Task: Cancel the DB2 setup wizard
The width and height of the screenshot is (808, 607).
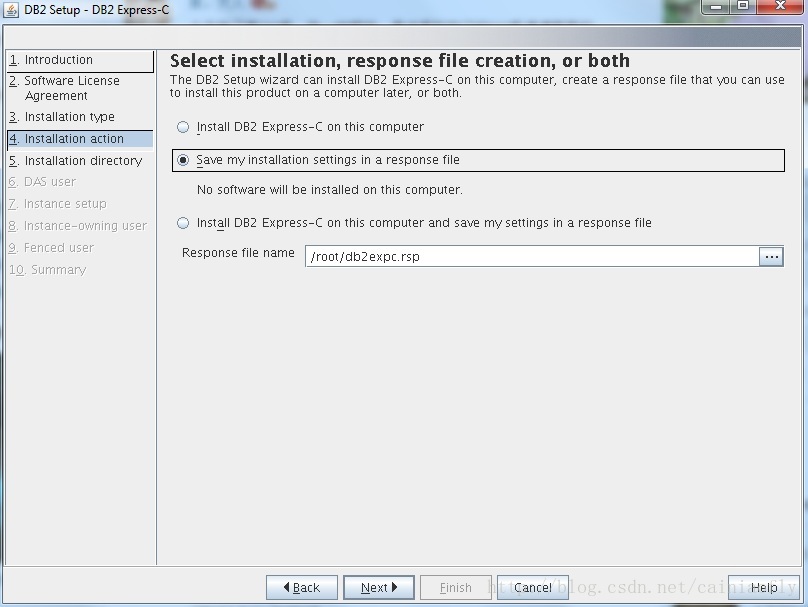Action: coord(532,587)
